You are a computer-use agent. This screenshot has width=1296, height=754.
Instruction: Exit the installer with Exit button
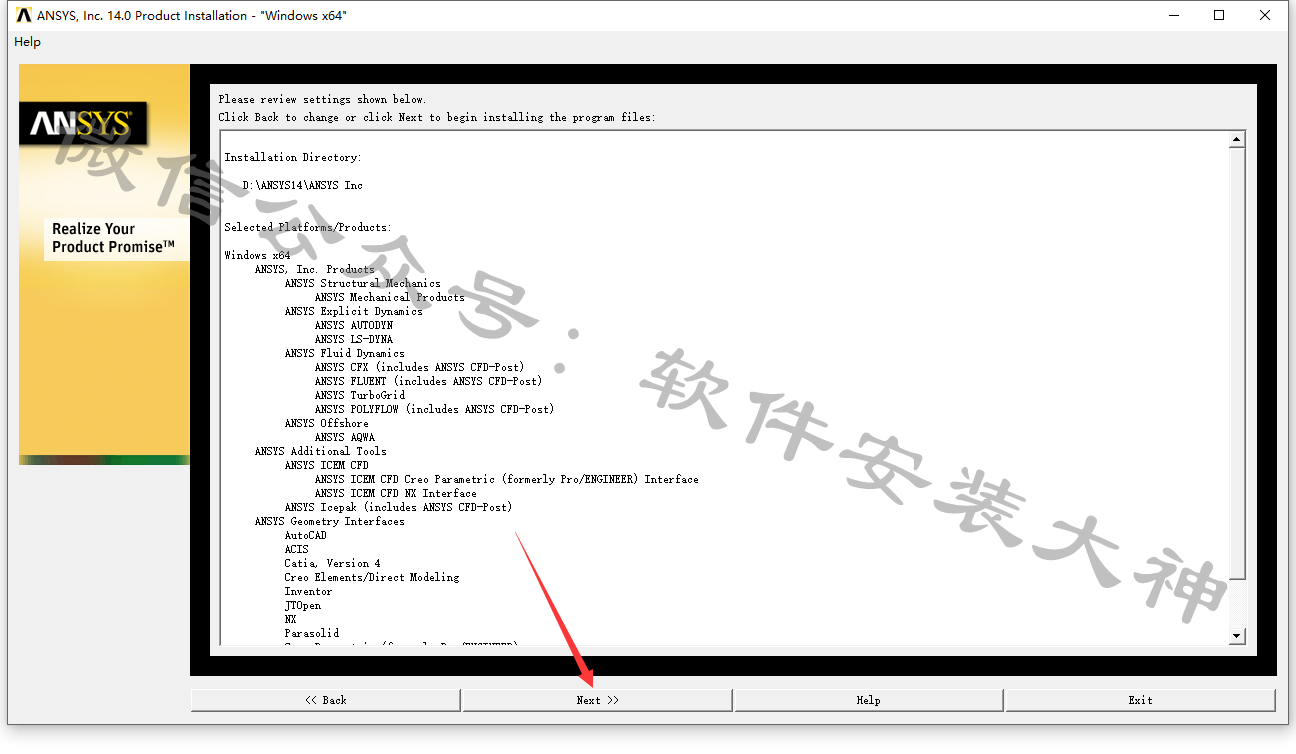pos(1140,700)
